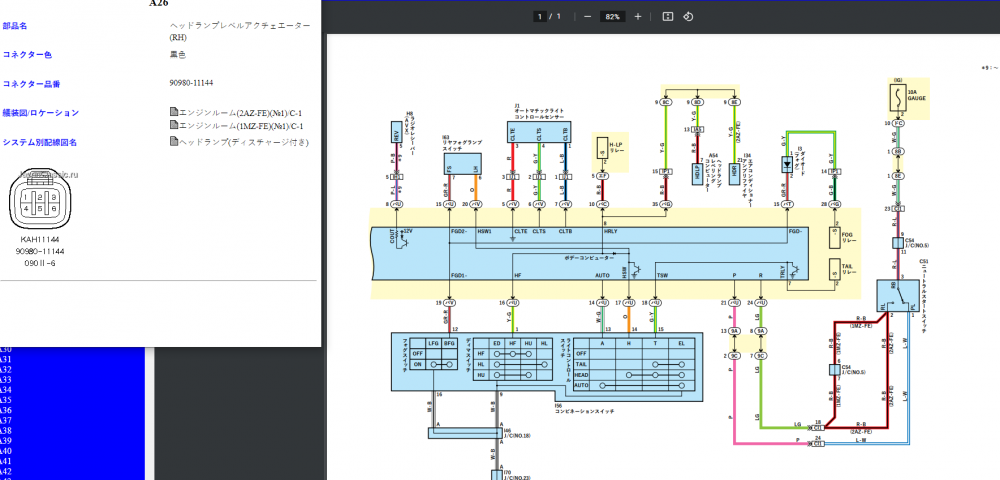Zoom out with the minus icon
This screenshot has height=480, width=1000.
[587, 17]
